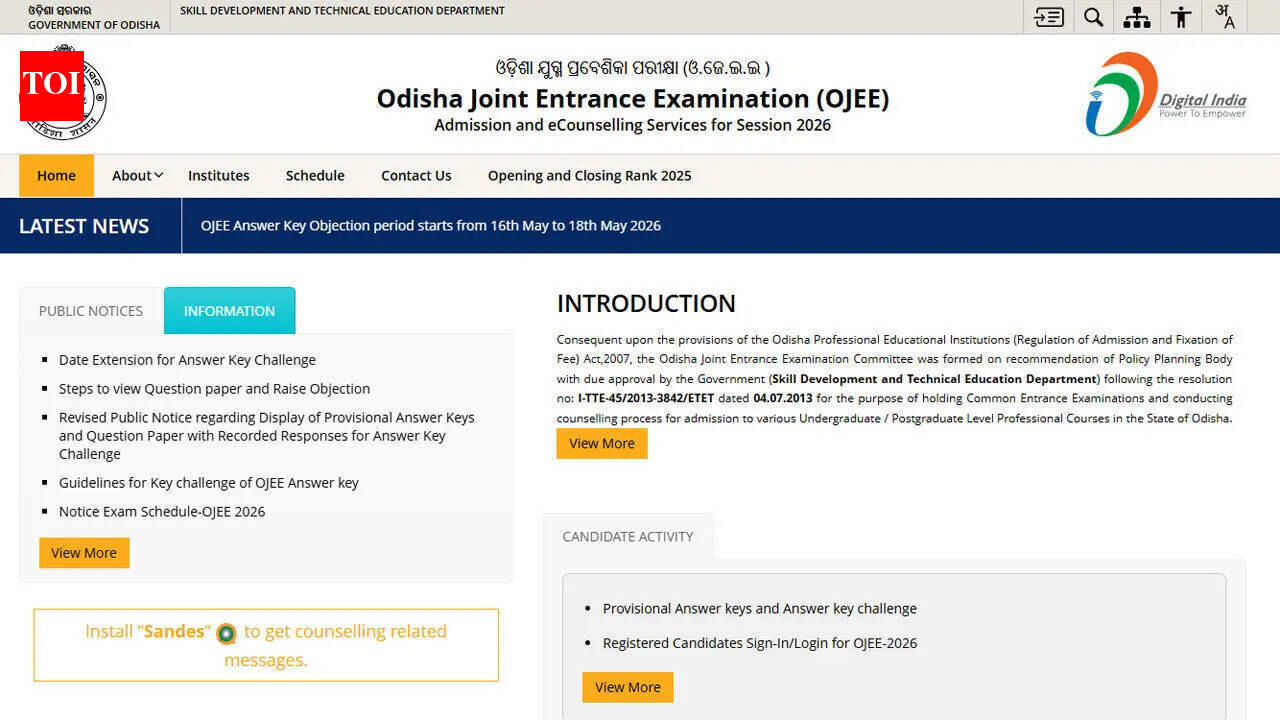Click View More under Introduction
This screenshot has height=720, width=1280.
coord(602,444)
